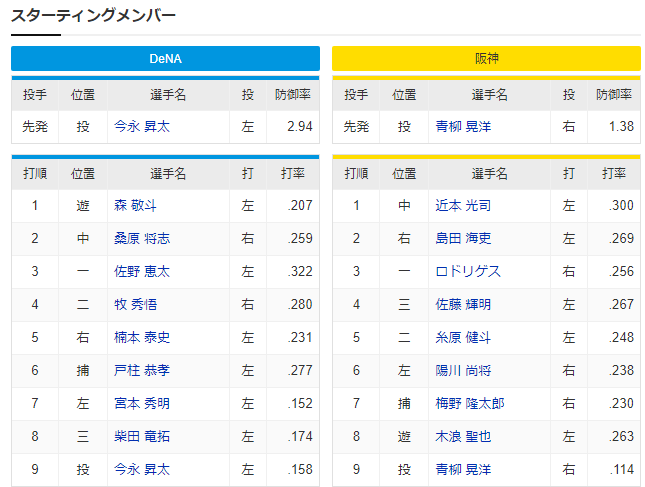The height and width of the screenshot is (487, 645).
Task: Click position 捕 in 戸柱 恭孝 row
Action: 83,370
